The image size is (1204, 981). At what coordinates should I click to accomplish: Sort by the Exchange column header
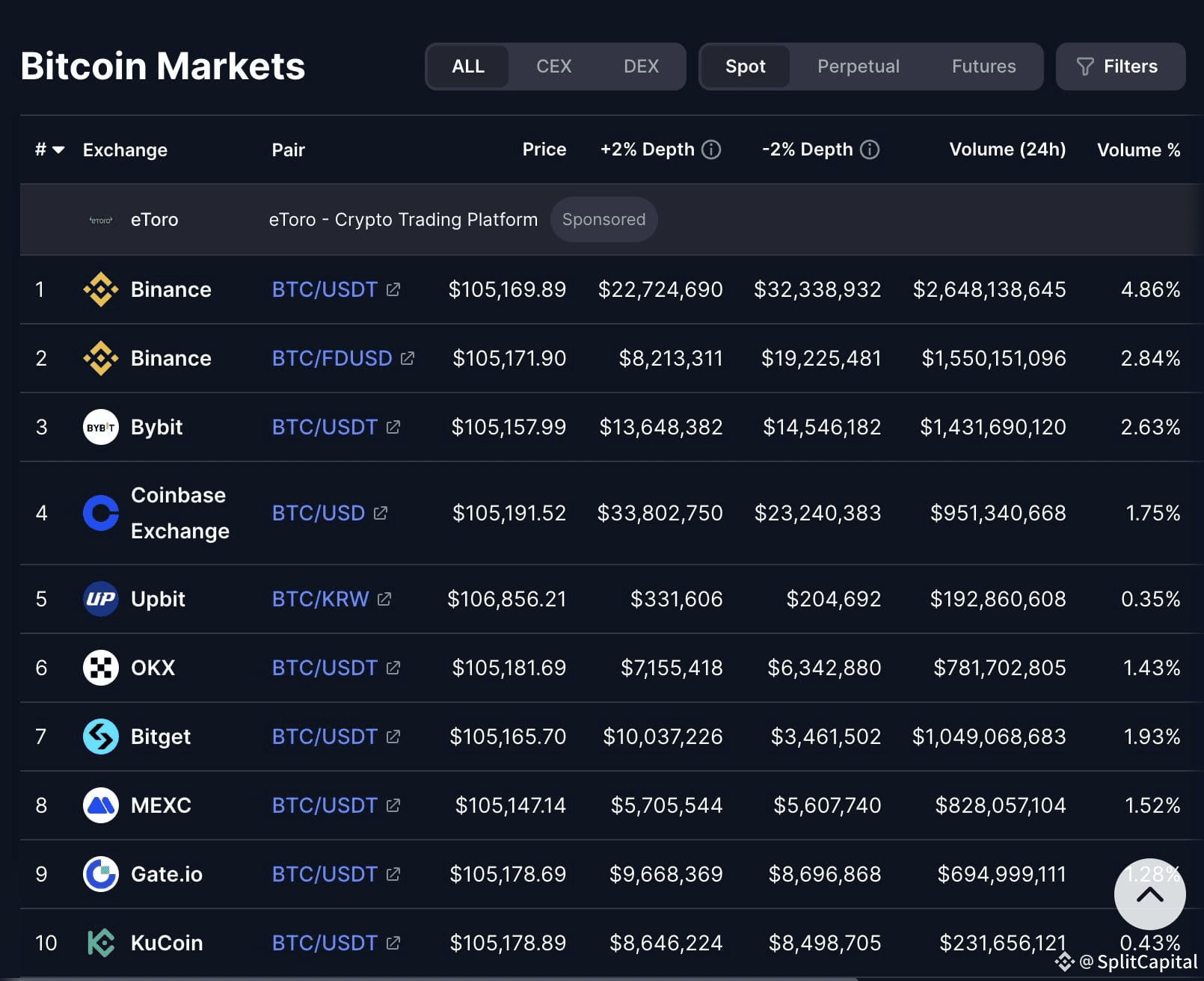pos(125,150)
